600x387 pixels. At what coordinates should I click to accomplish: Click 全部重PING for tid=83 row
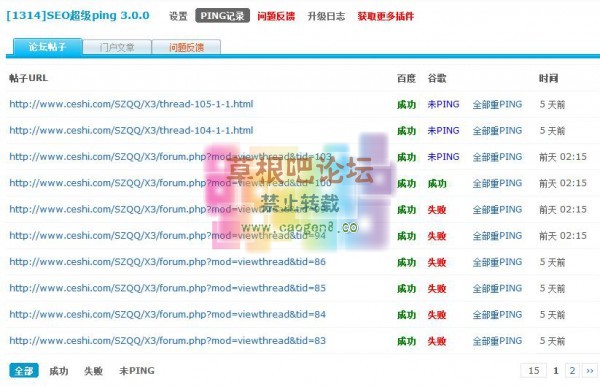click(x=497, y=341)
